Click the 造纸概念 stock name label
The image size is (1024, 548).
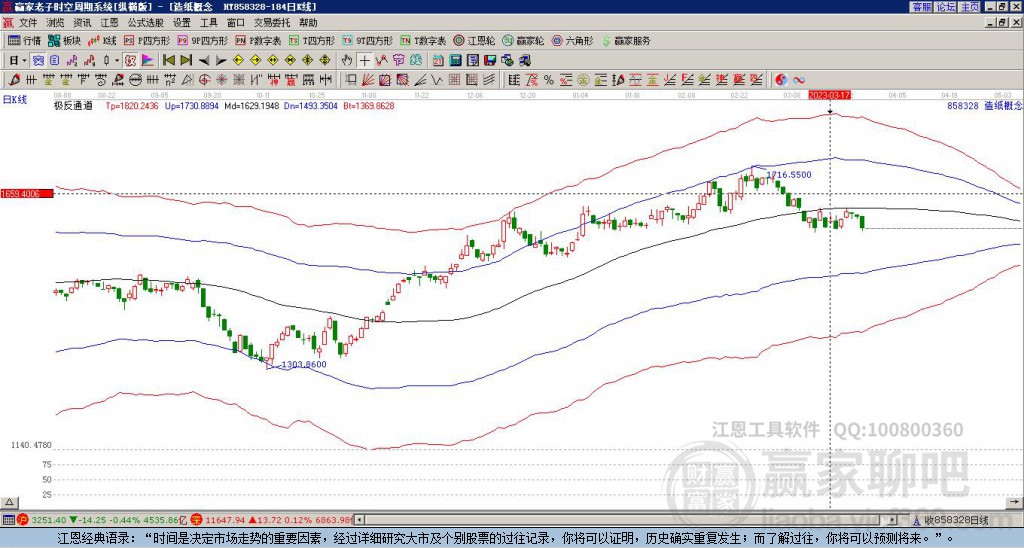[1003, 105]
